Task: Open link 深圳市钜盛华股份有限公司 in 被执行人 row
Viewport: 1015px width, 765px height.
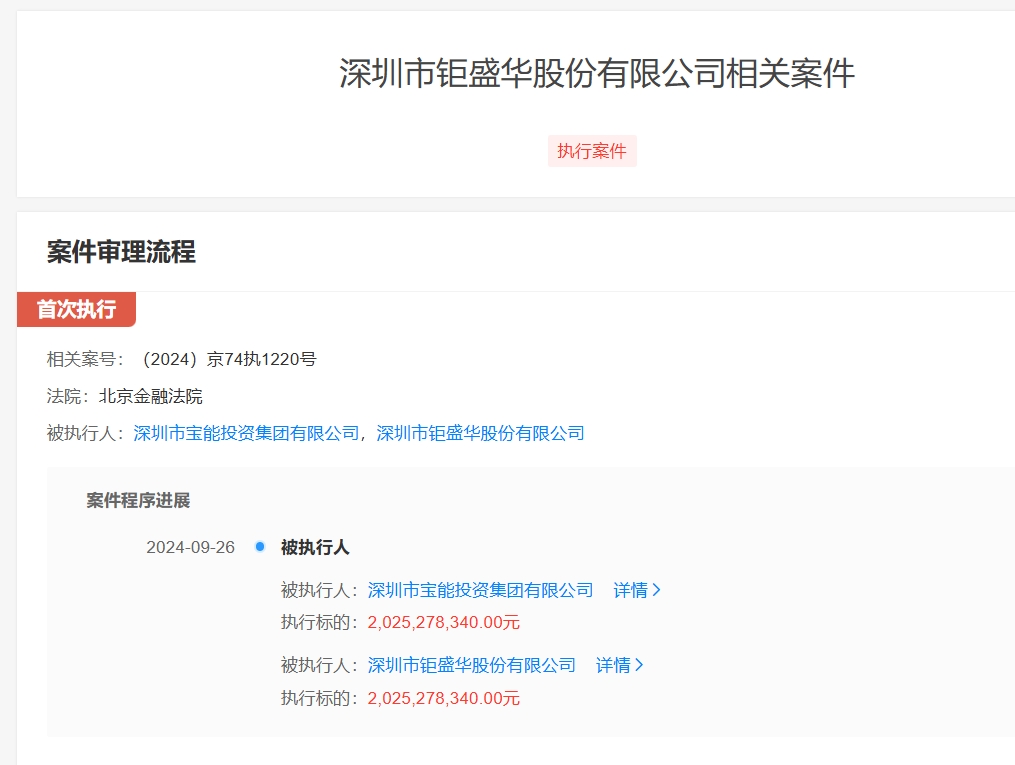Action: (479, 433)
